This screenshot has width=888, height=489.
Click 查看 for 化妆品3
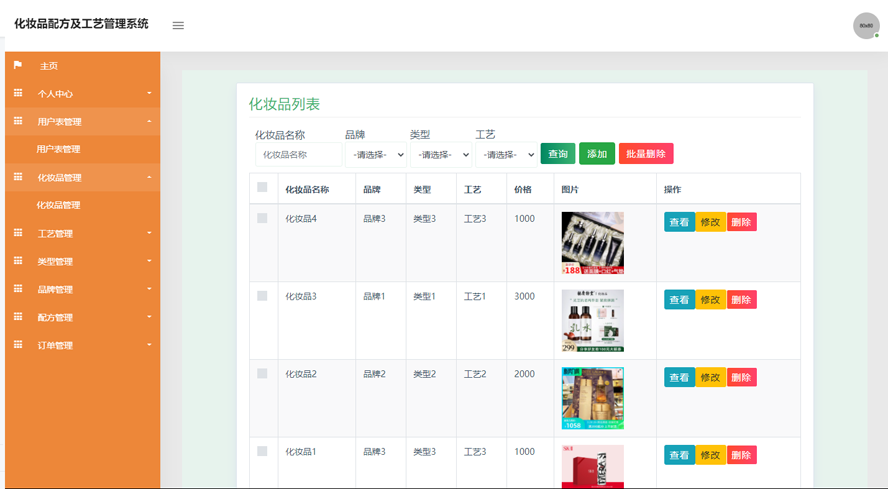point(679,300)
